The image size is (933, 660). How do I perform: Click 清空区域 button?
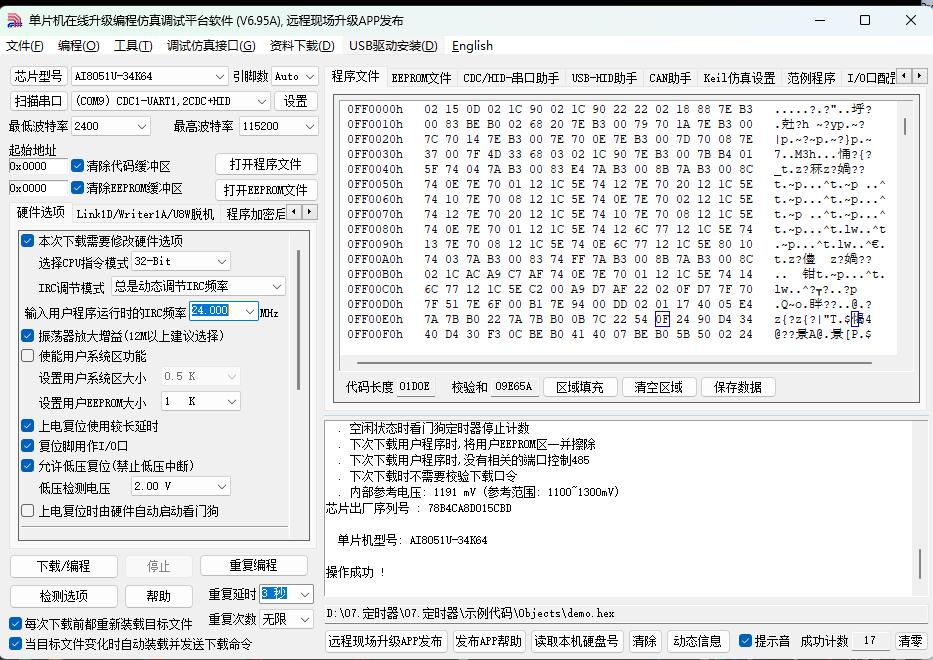(659, 387)
